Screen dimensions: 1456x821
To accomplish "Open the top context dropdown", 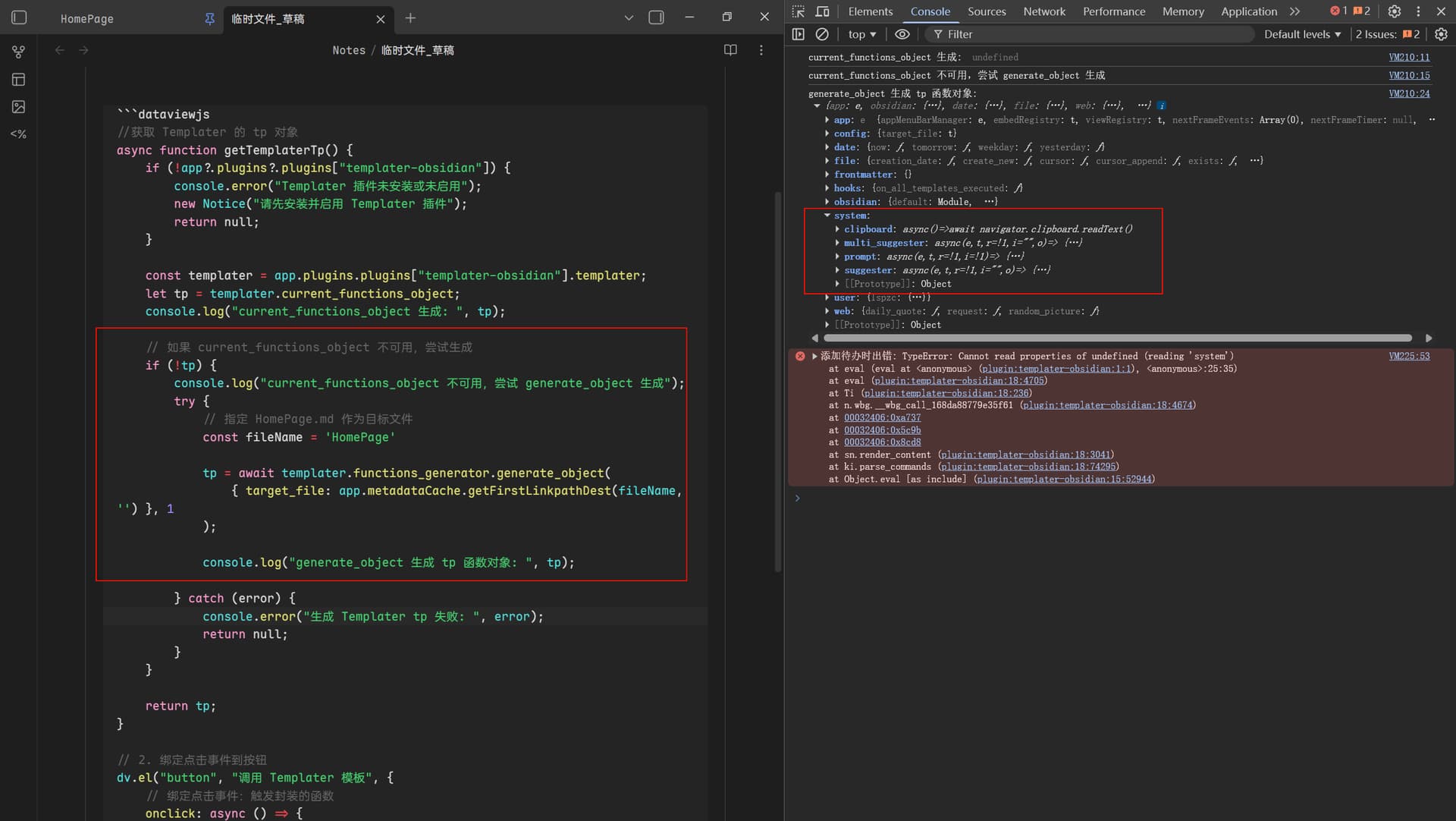I will click(862, 34).
